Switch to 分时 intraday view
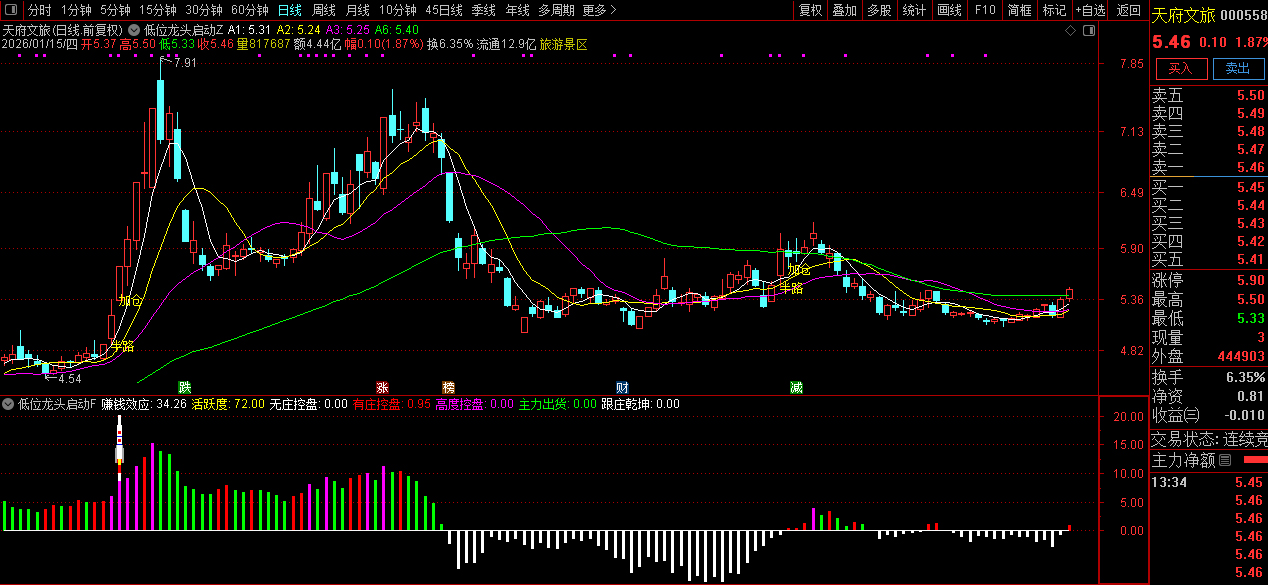The image size is (1268, 585). pos(39,10)
